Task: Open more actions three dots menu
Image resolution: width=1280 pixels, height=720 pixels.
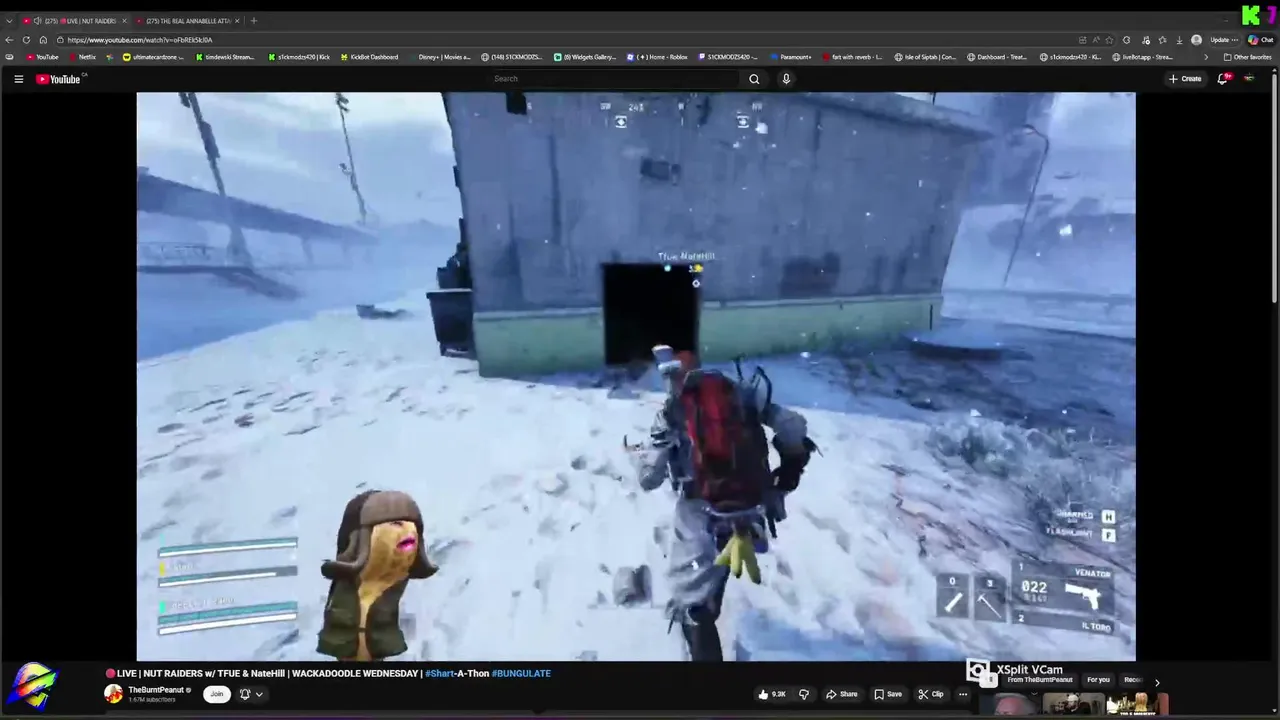Action: pyautogui.click(x=963, y=694)
